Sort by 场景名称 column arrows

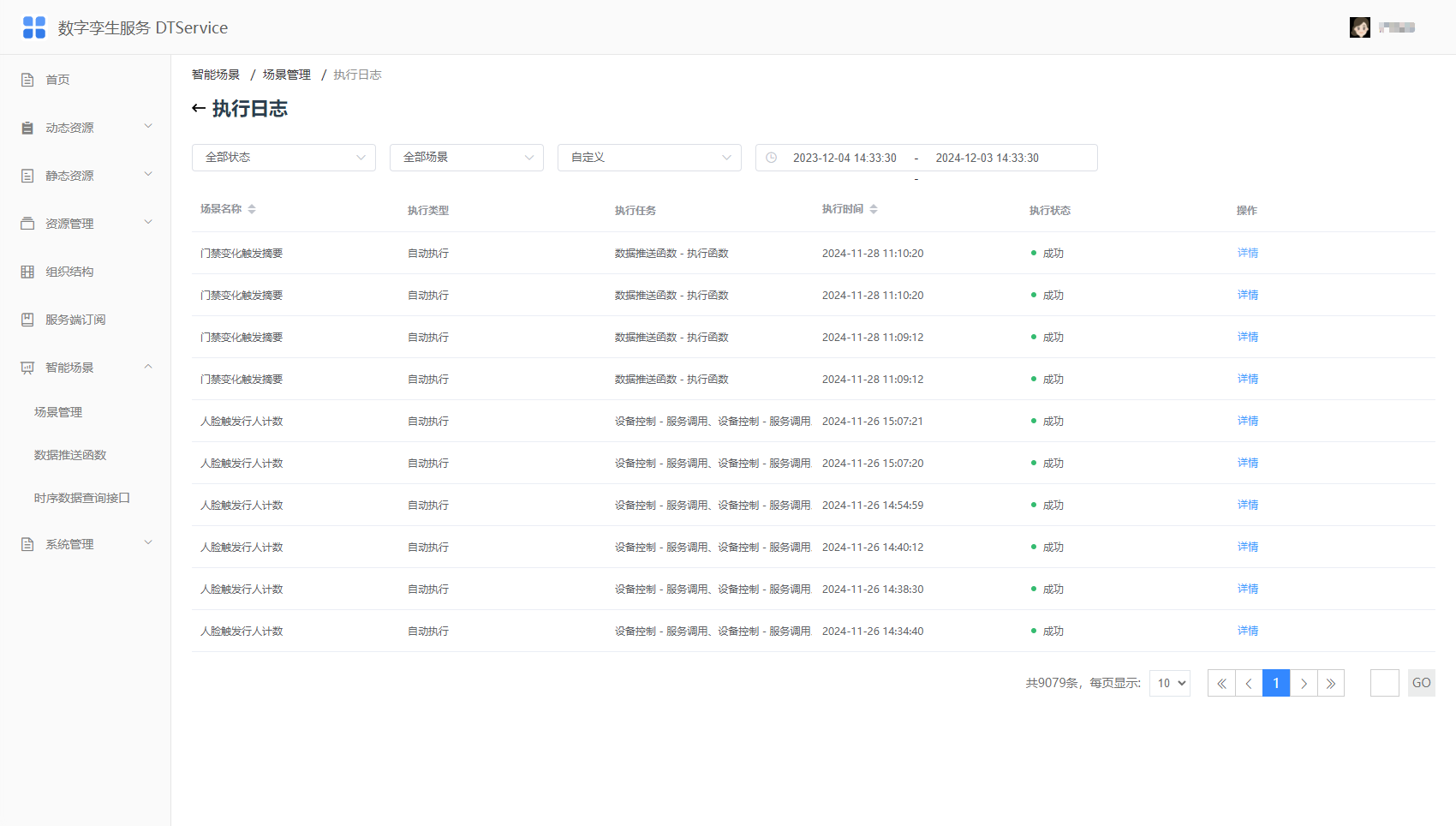(252, 209)
